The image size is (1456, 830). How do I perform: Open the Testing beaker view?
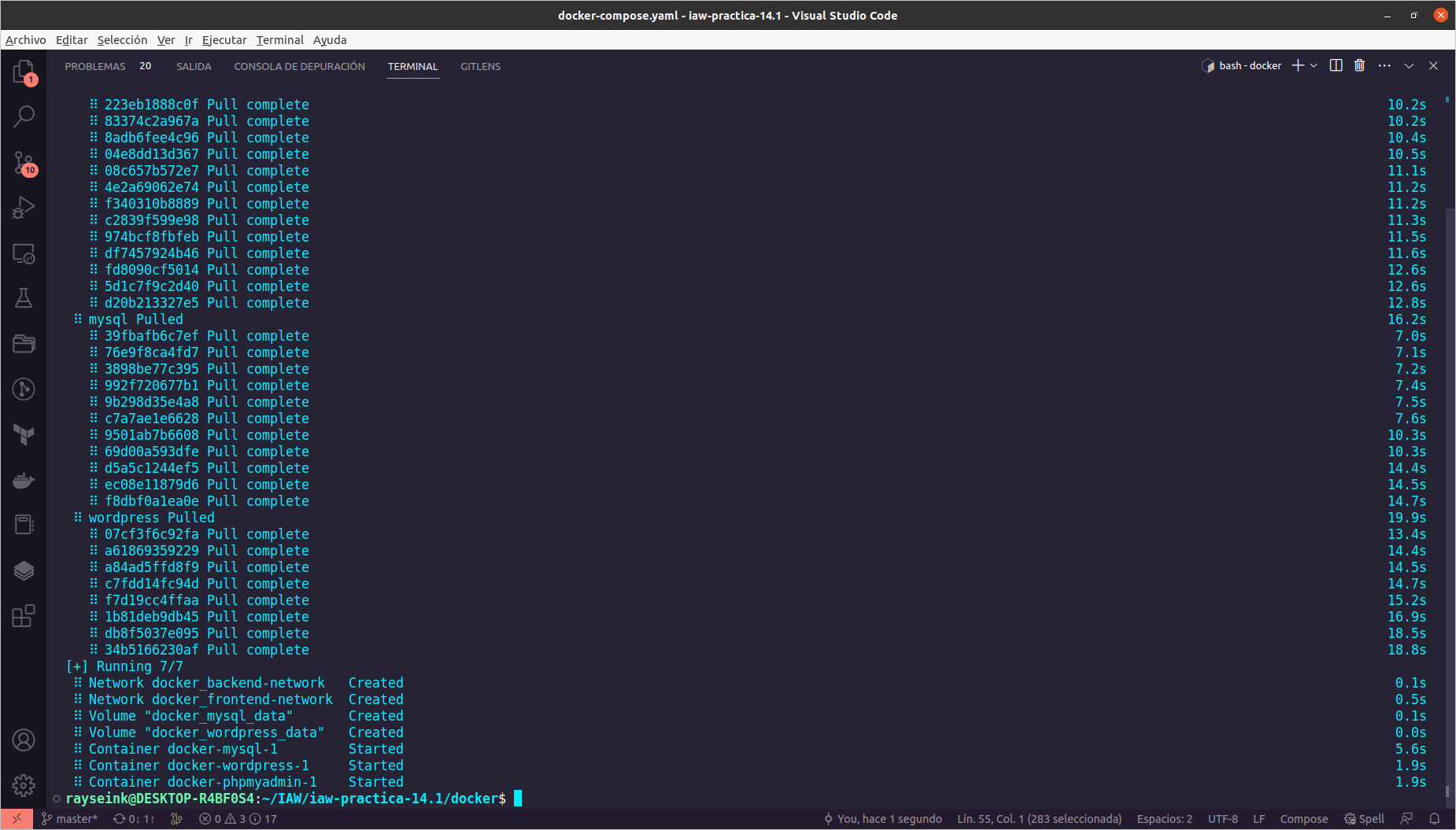click(x=24, y=297)
